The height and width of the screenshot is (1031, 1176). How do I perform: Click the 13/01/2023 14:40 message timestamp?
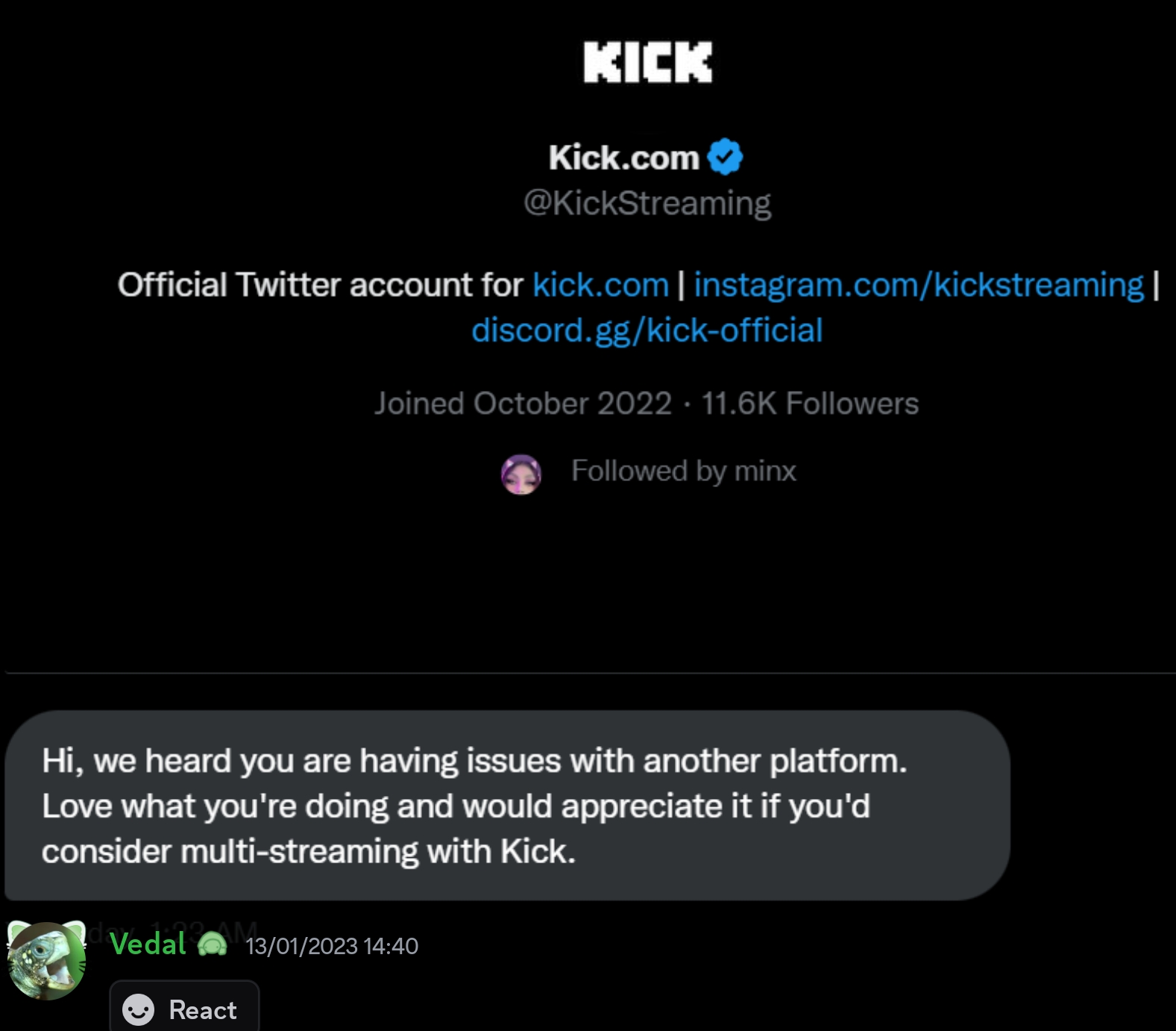point(332,946)
